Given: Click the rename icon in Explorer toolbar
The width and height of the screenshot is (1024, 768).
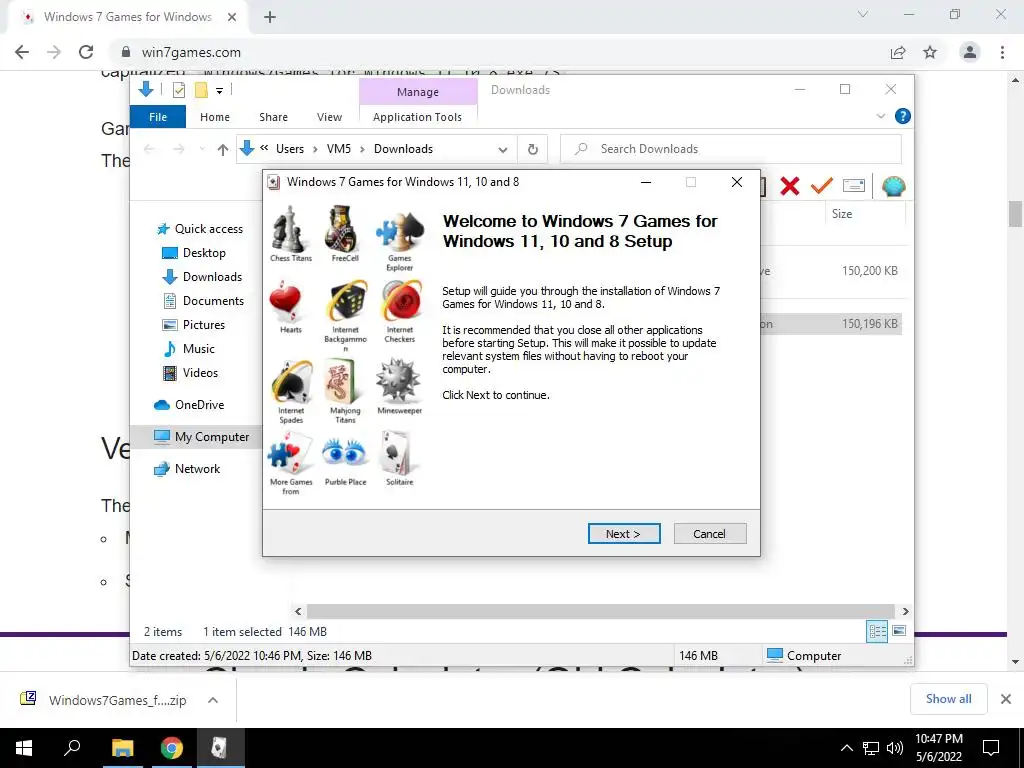Looking at the screenshot, I should pos(854,186).
